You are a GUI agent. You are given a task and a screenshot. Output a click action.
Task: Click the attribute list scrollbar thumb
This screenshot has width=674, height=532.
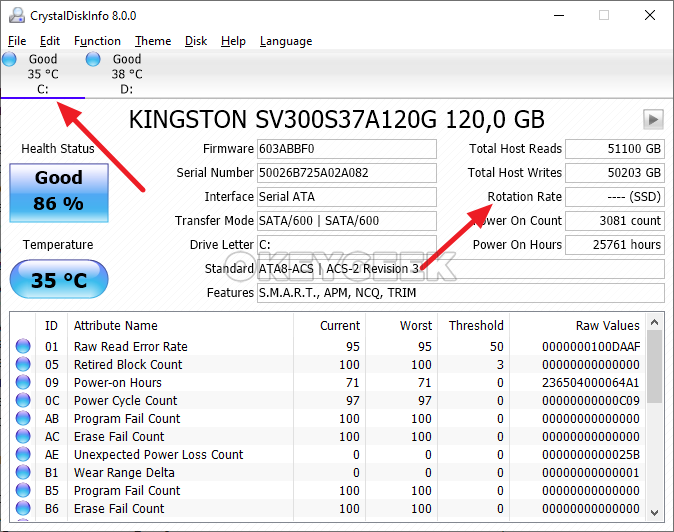click(655, 367)
